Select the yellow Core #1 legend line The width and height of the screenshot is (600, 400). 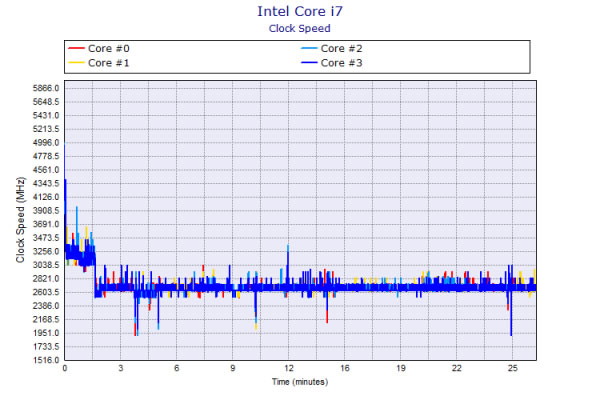pos(76,63)
